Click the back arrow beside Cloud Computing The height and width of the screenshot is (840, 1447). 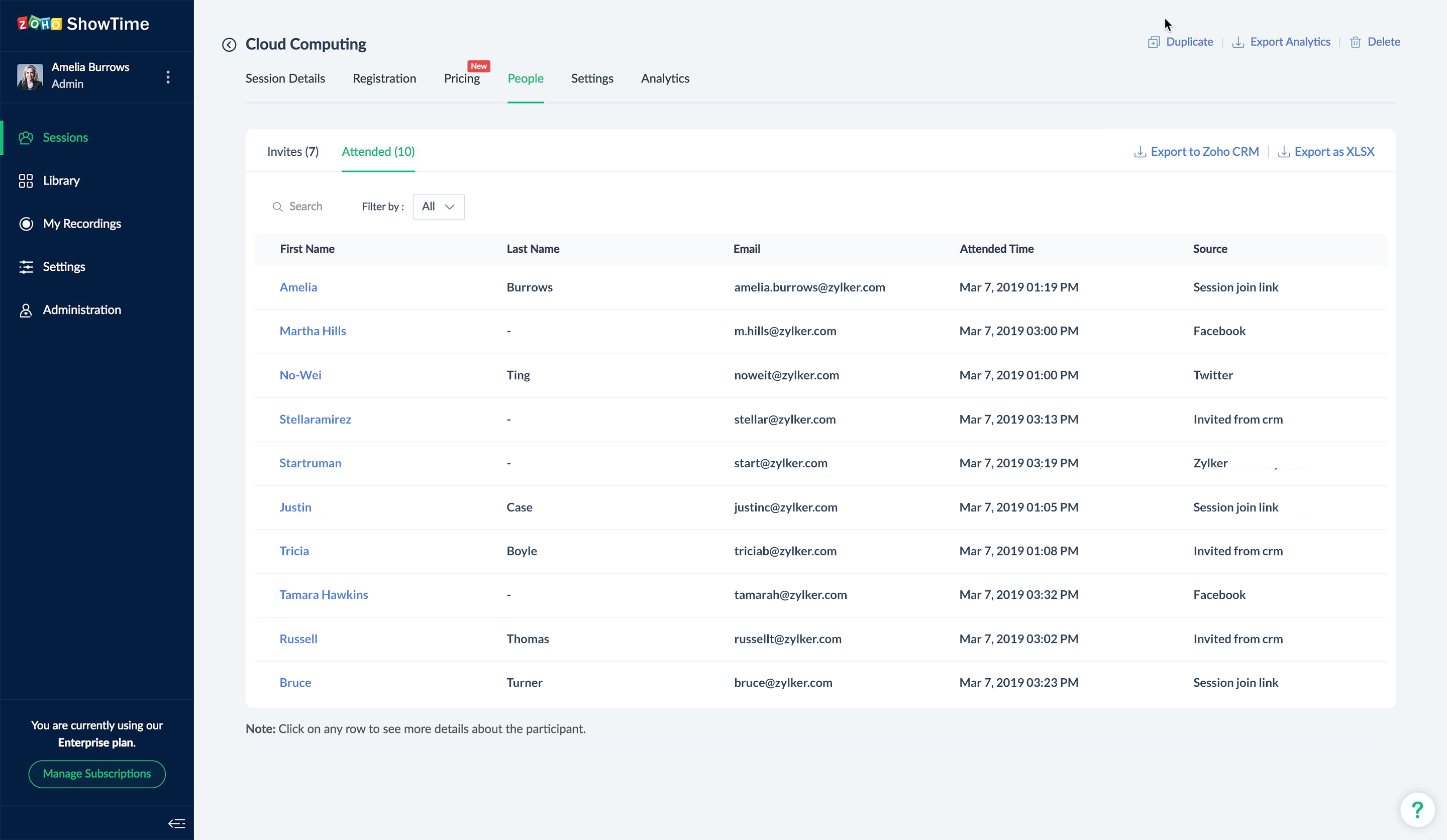point(229,45)
